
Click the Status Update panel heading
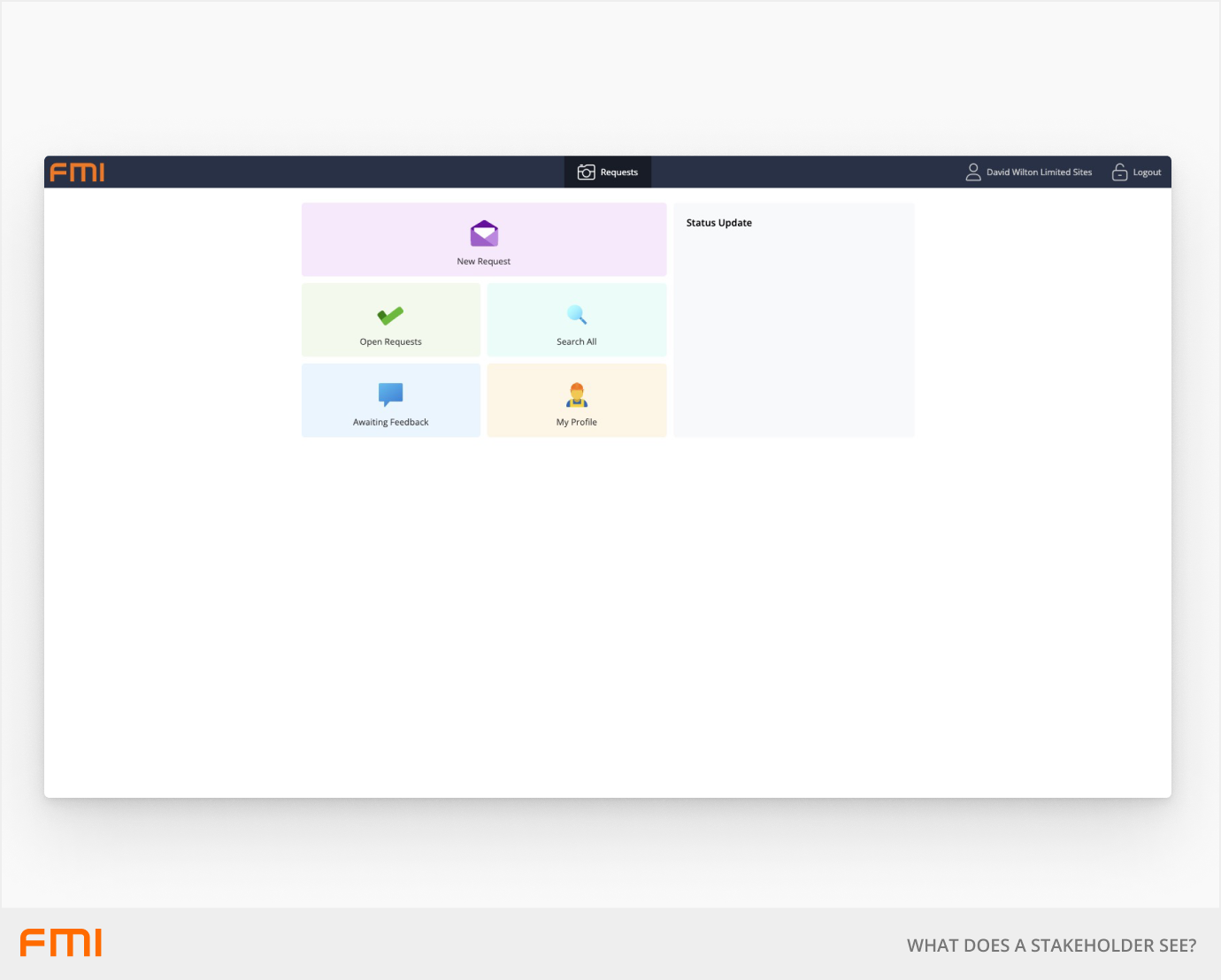[x=719, y=223]
